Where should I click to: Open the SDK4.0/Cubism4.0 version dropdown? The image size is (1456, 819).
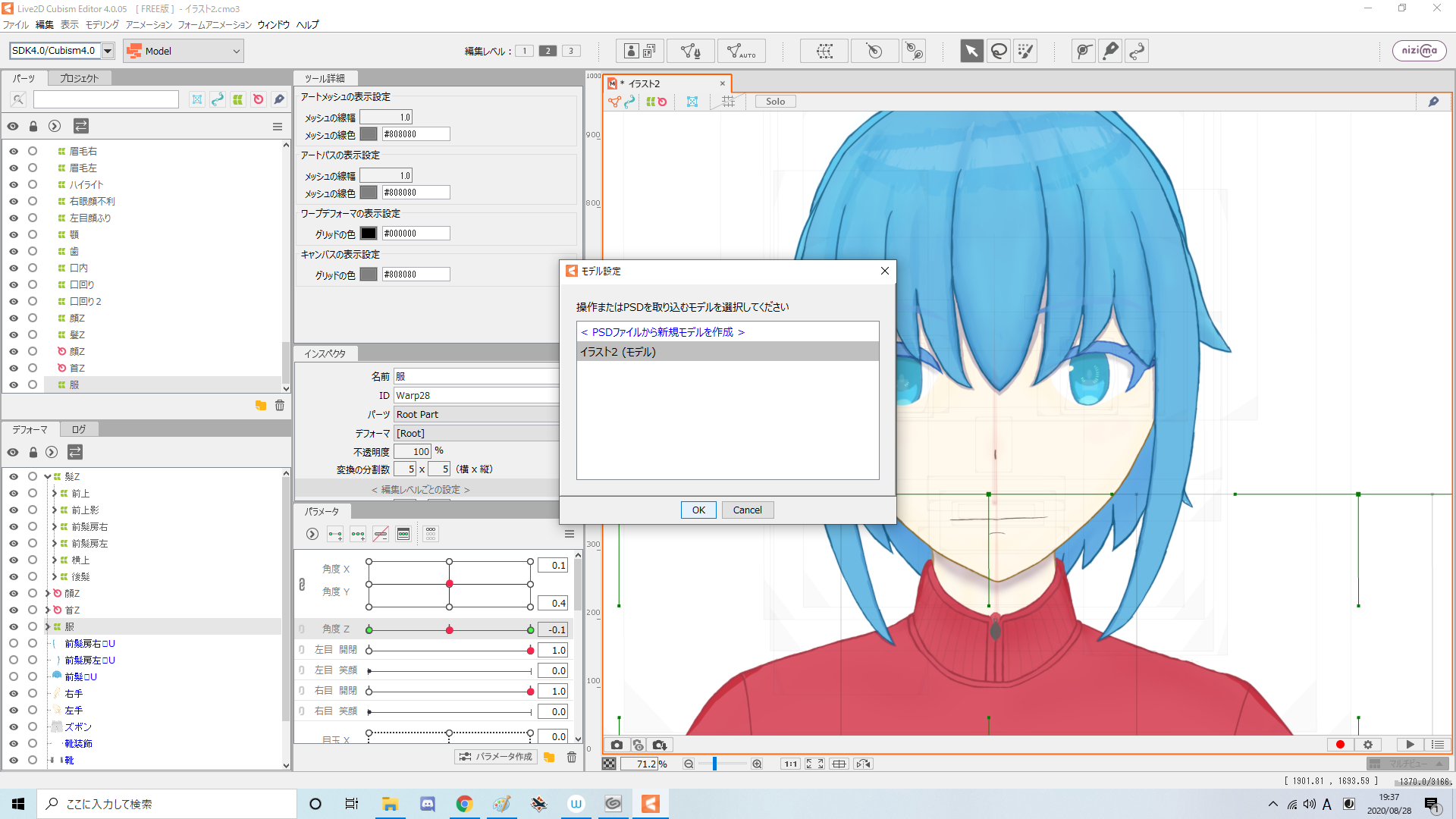tap(108, 51)
